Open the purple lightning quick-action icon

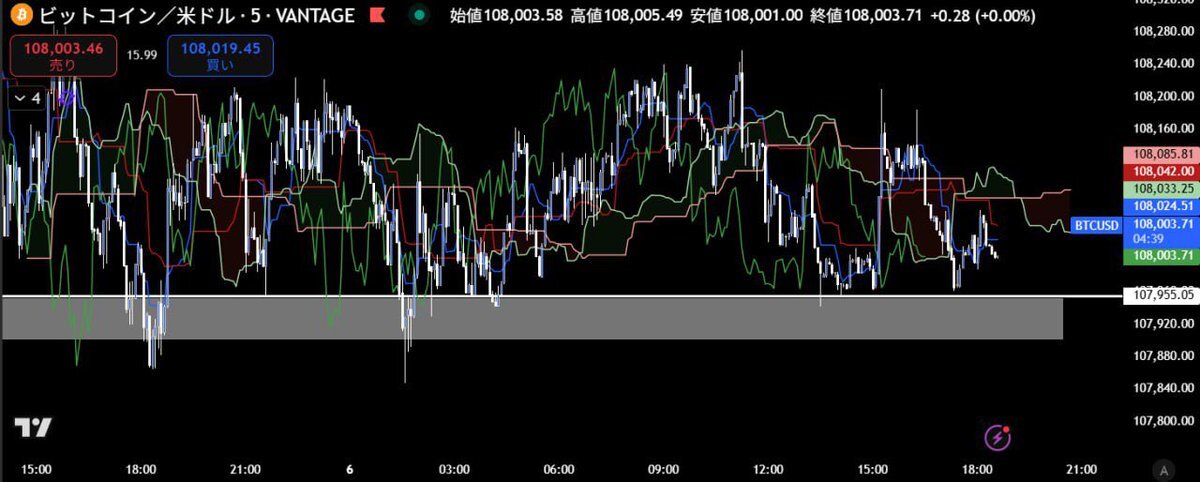pos(997,436)
